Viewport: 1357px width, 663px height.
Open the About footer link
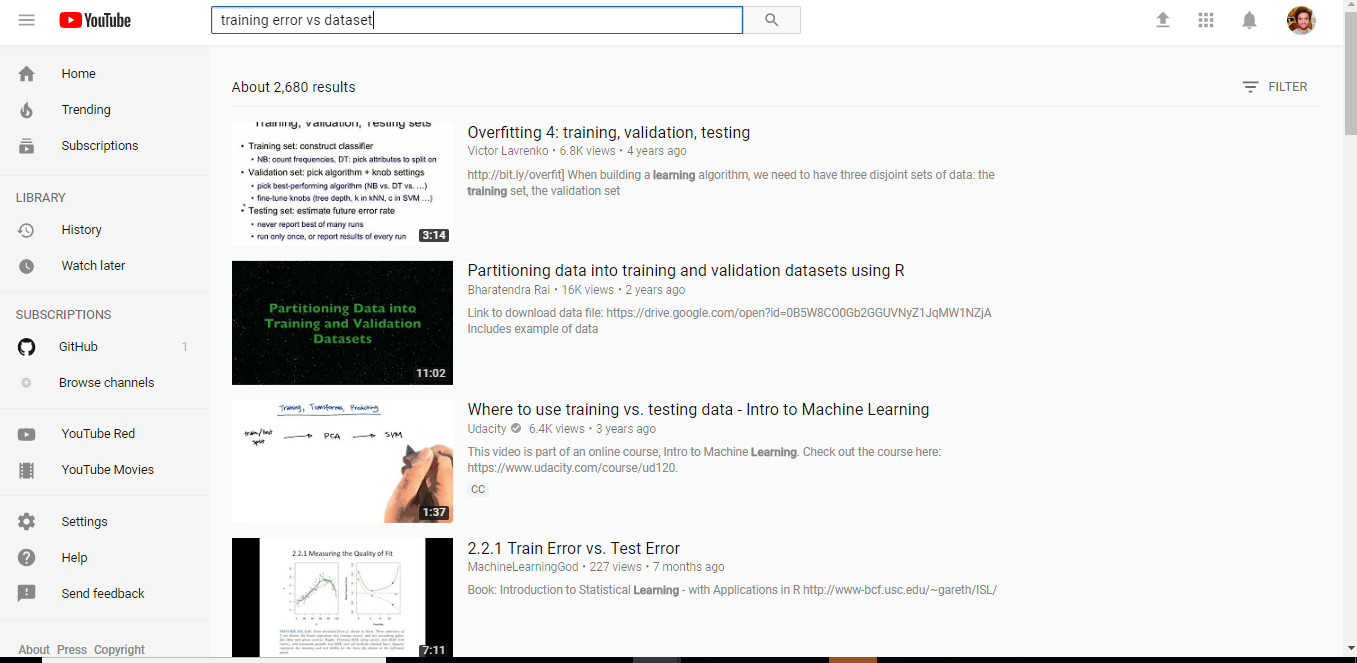click(x=34, y=650)
